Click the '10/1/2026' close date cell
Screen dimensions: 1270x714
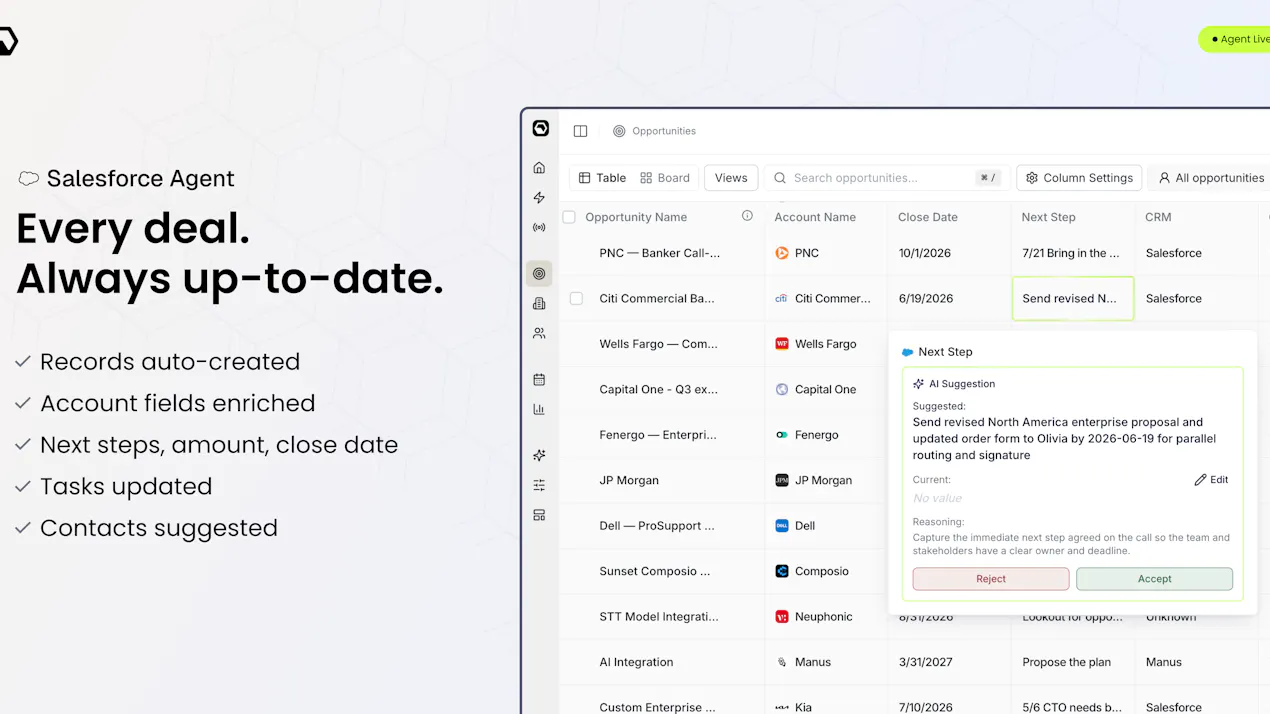925,253
